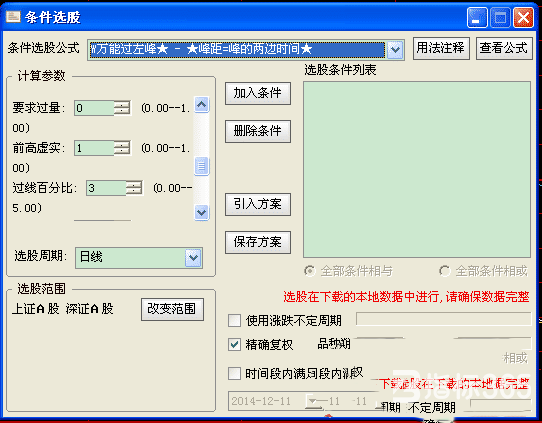Click the 加入条件 button
The width and height of the screenshot is (542, 423).
258,93
